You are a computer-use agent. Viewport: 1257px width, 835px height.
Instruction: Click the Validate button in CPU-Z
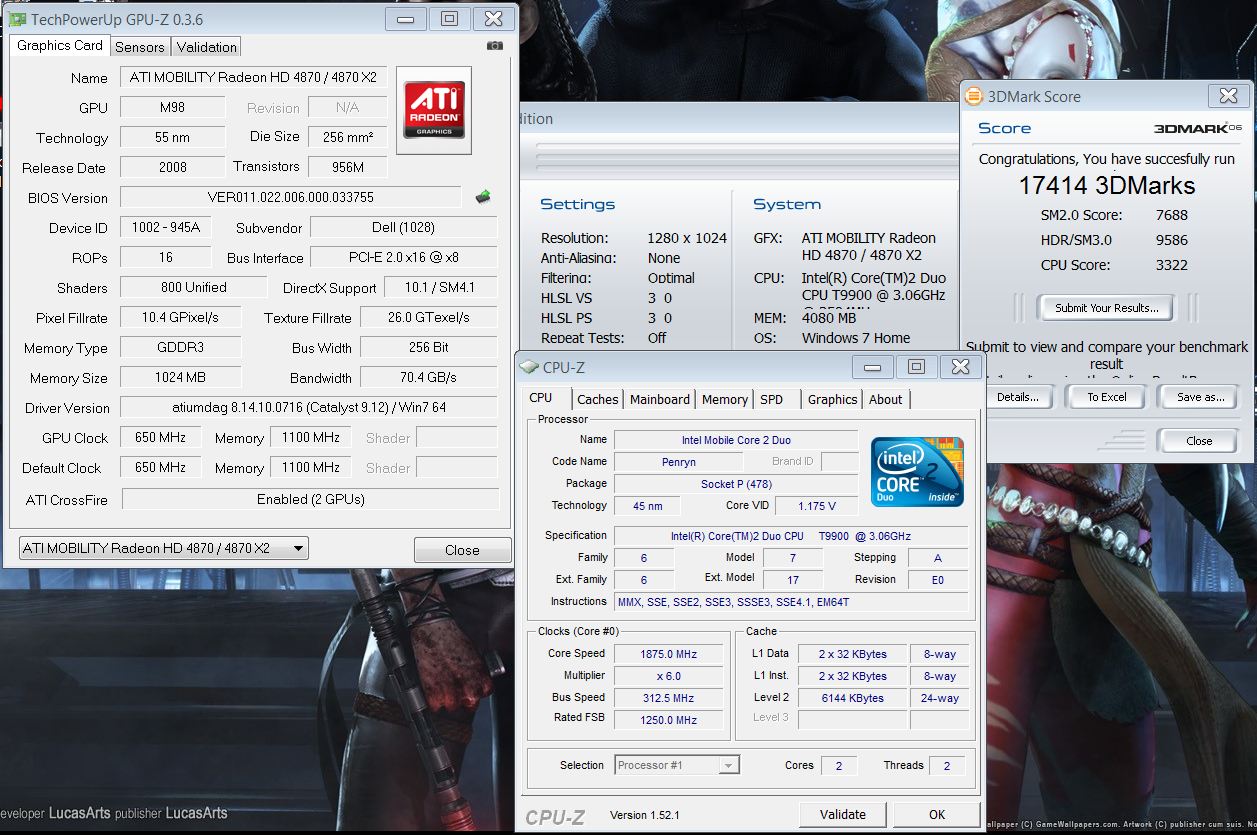click(x=843, y=814)
